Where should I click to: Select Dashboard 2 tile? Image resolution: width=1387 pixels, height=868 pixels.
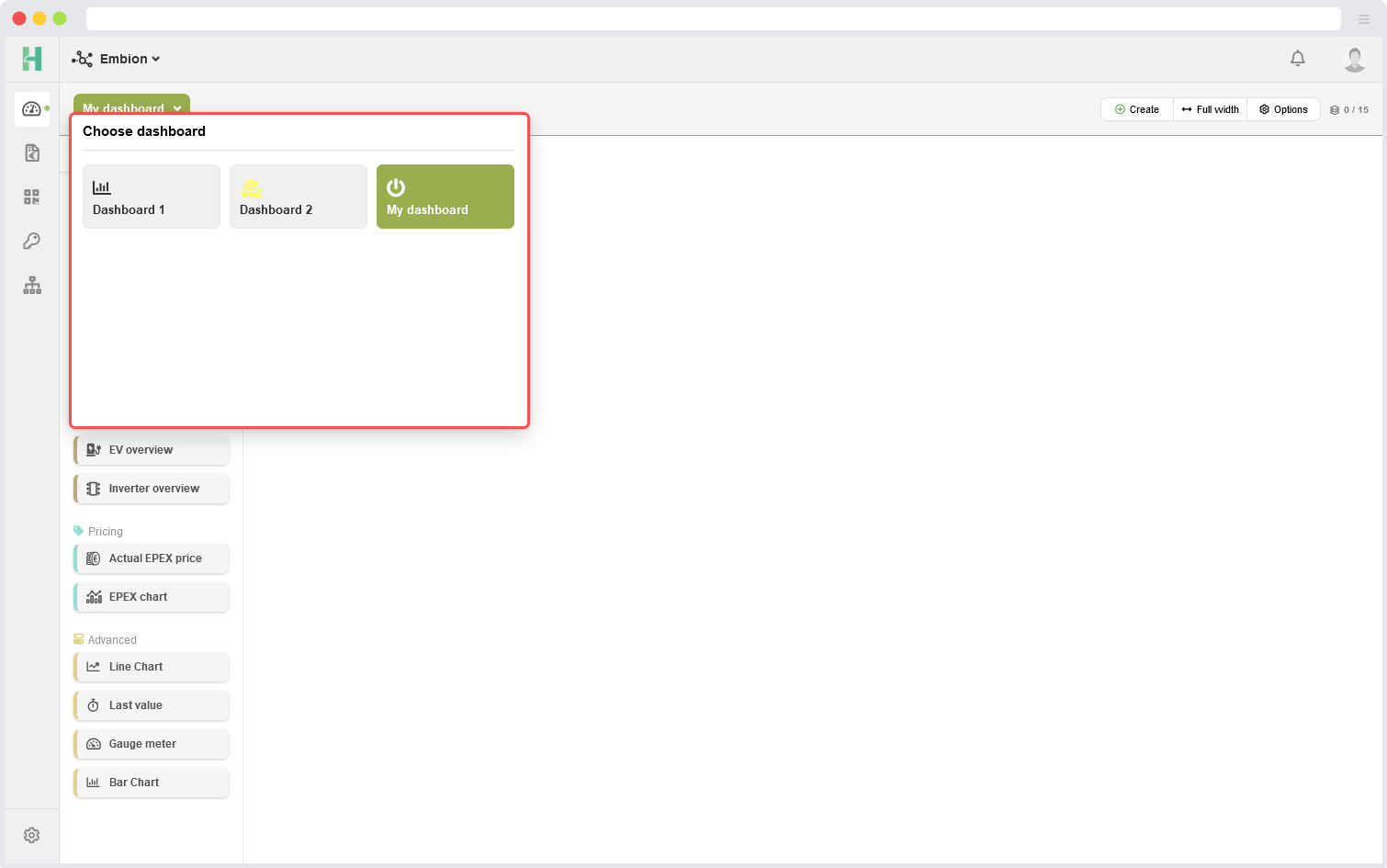[299, 197]
